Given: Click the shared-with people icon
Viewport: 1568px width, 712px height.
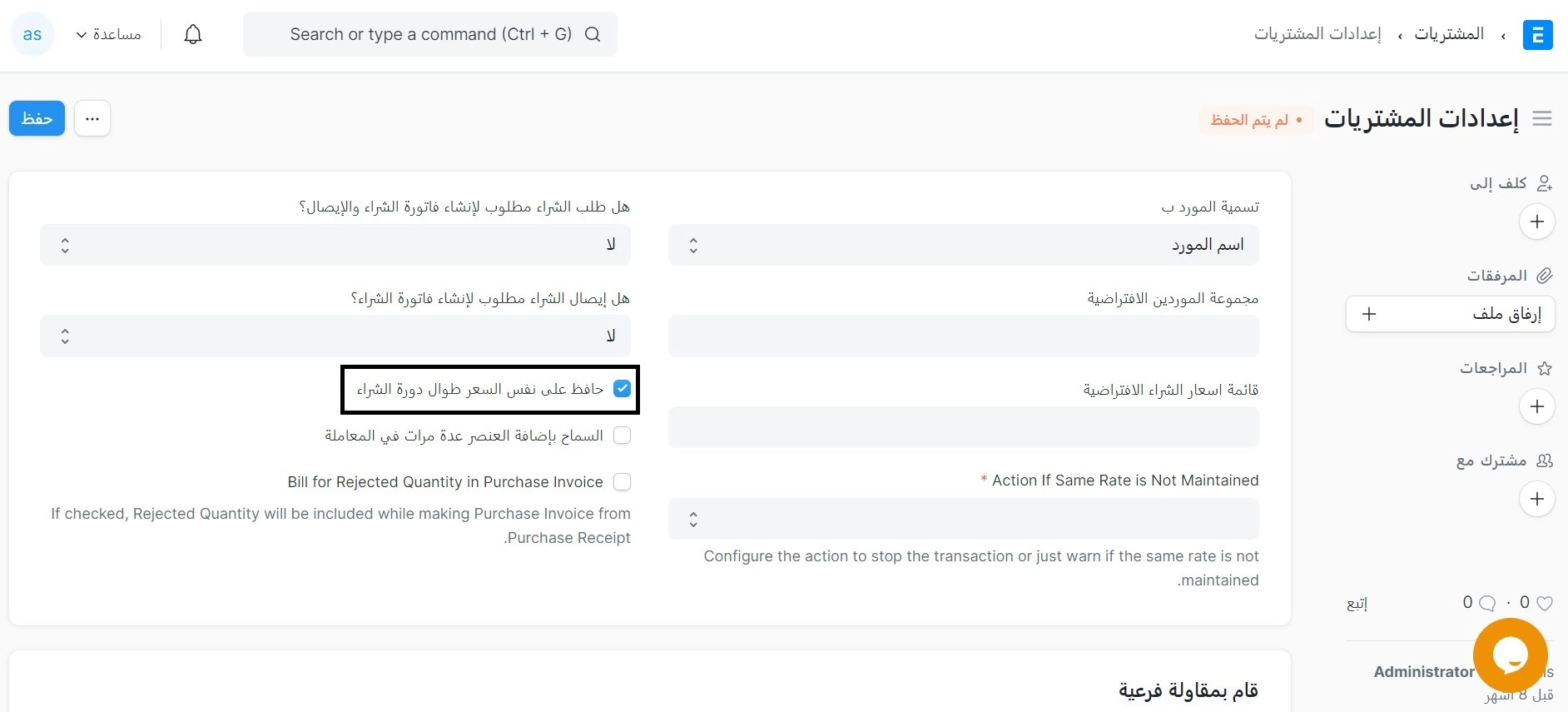Looking at the screenshot, I should pyautogui.click(x=1545, y=461).
